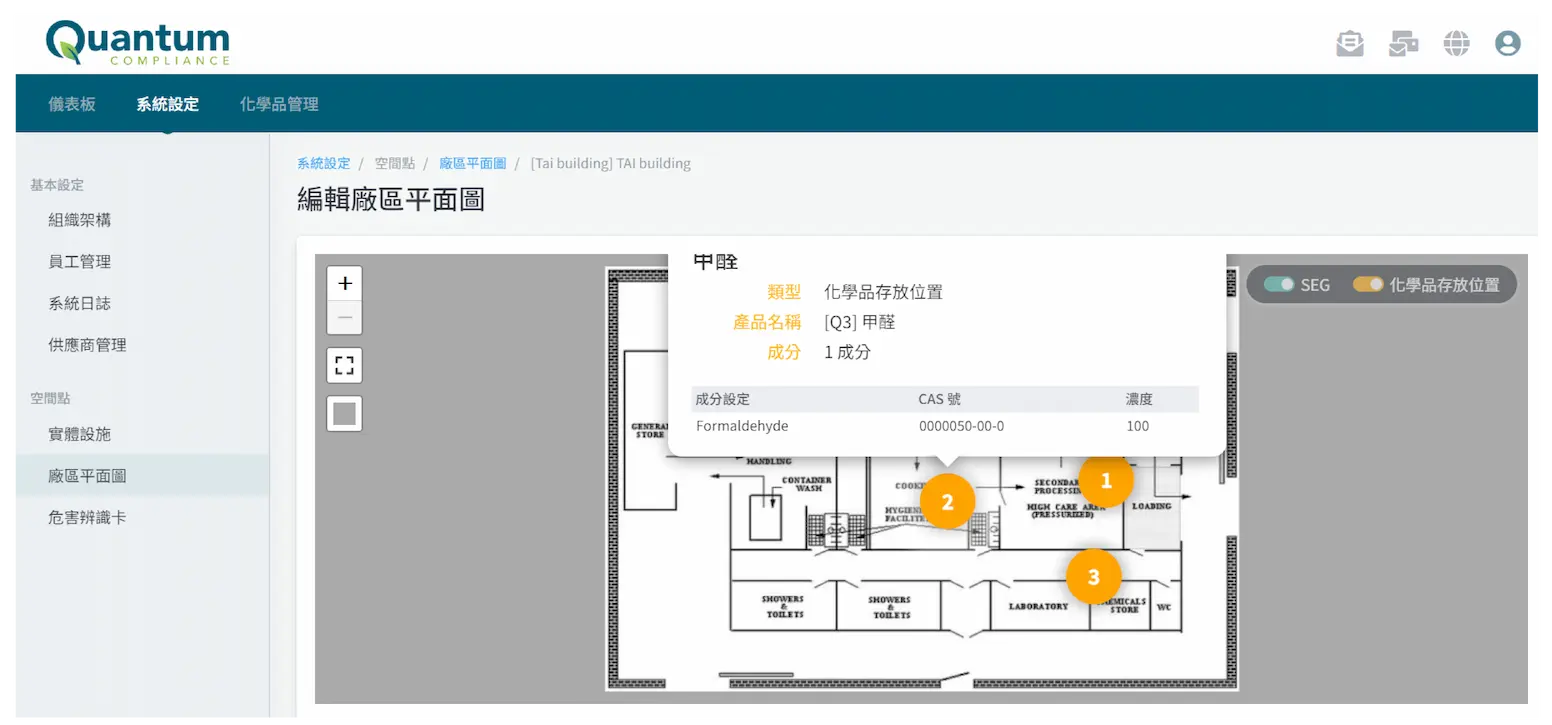
Task: Switch to the 化學品管理 tab
Action: pyautogui.click(x=278, y=103)
